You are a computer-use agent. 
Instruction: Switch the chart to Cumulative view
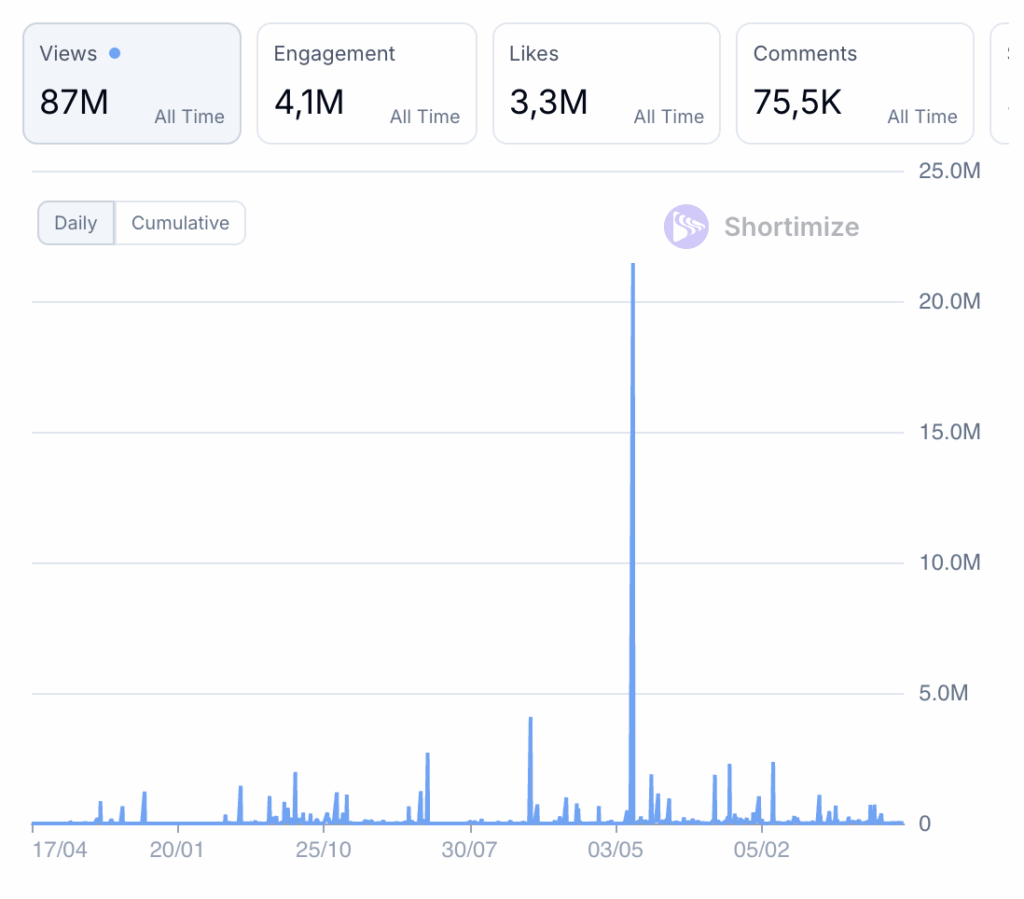(180, 223)
